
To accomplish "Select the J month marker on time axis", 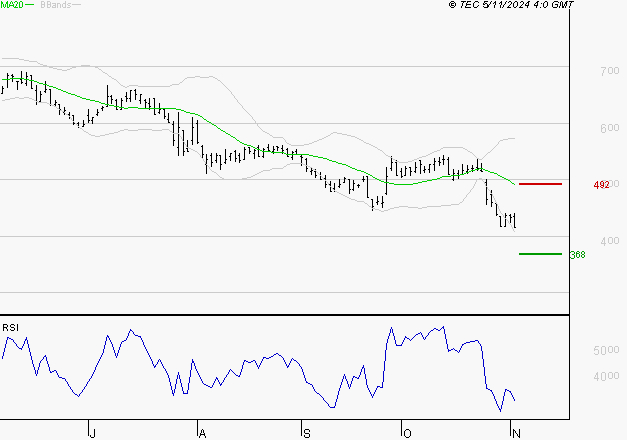I will tap(92, 432).
